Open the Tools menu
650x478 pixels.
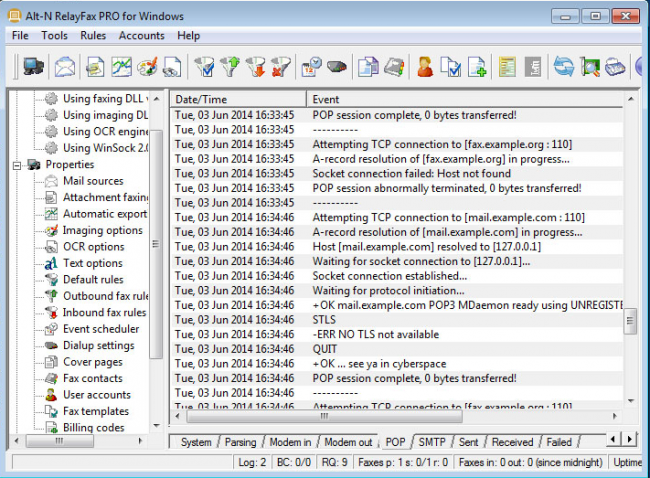[54, 36]
